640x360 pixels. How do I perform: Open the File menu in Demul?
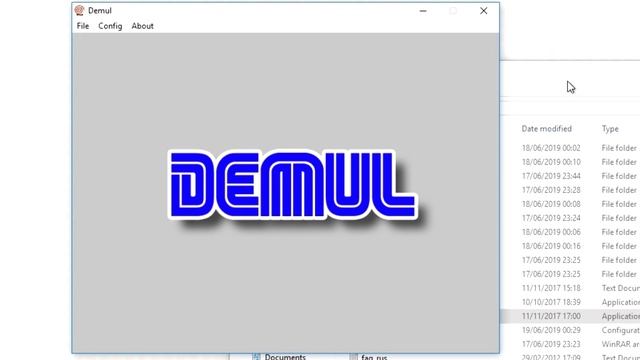[83, 26]
